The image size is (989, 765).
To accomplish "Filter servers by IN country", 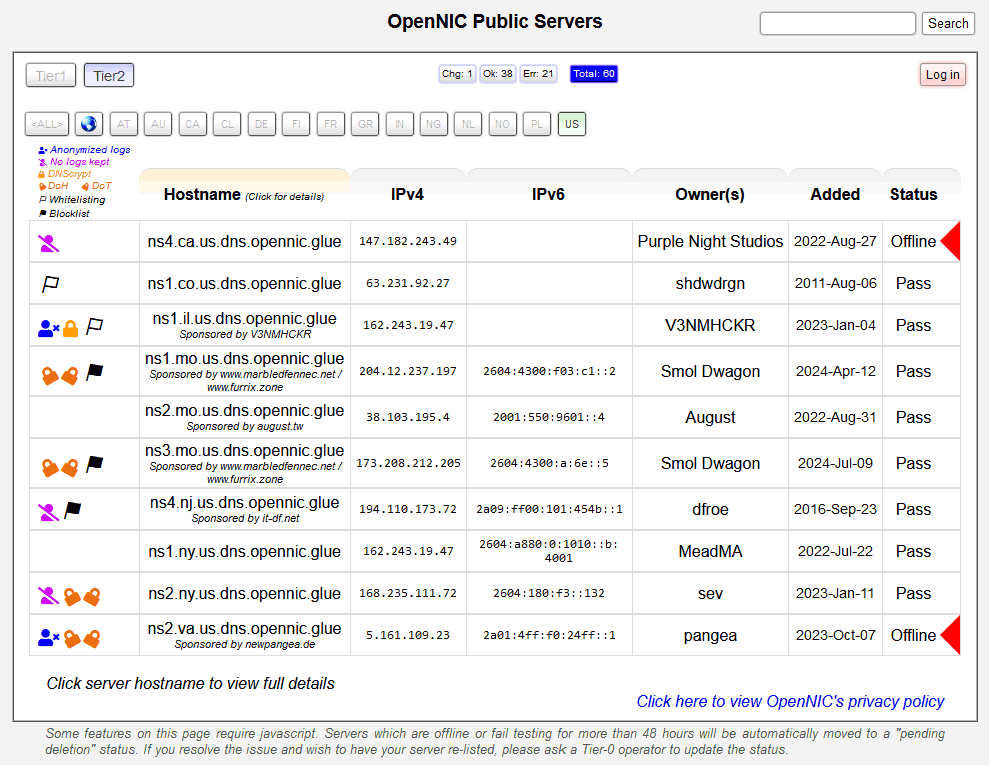I will pyautogui.click(x=399, y=124).
